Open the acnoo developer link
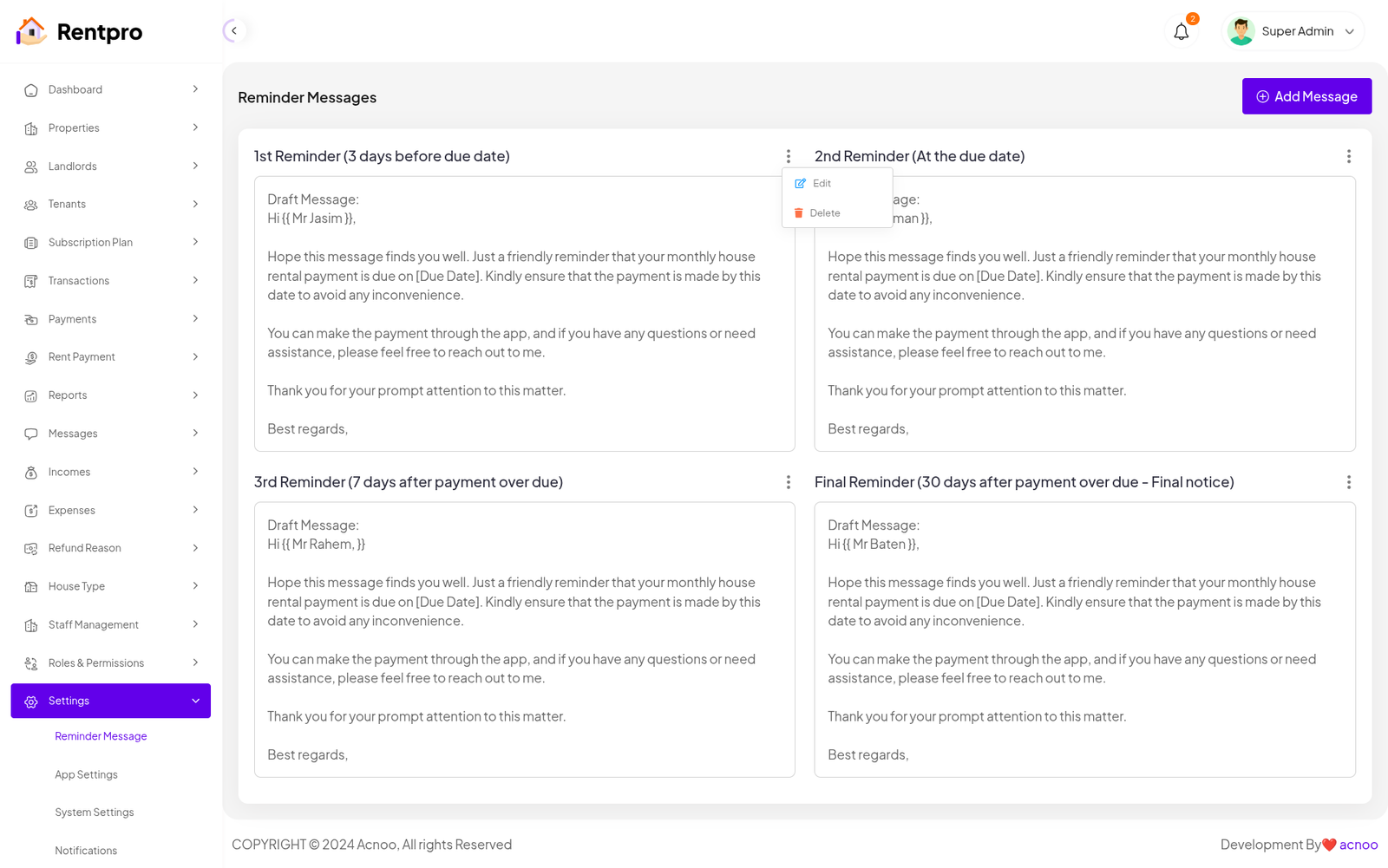The width and height of the screenshot is (1388, 868). [x=1358, y=845]
